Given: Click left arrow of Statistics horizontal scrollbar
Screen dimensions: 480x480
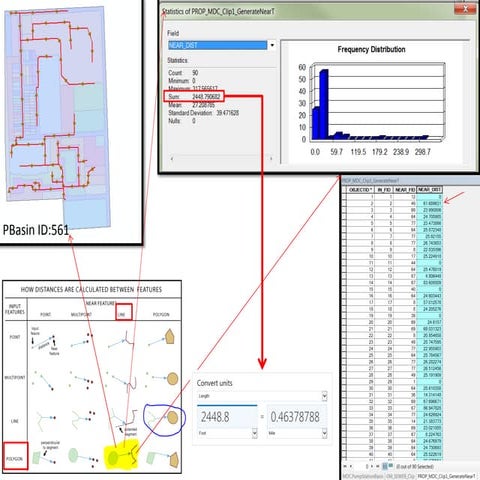Looking at the screenshot, I should point(172,159).
